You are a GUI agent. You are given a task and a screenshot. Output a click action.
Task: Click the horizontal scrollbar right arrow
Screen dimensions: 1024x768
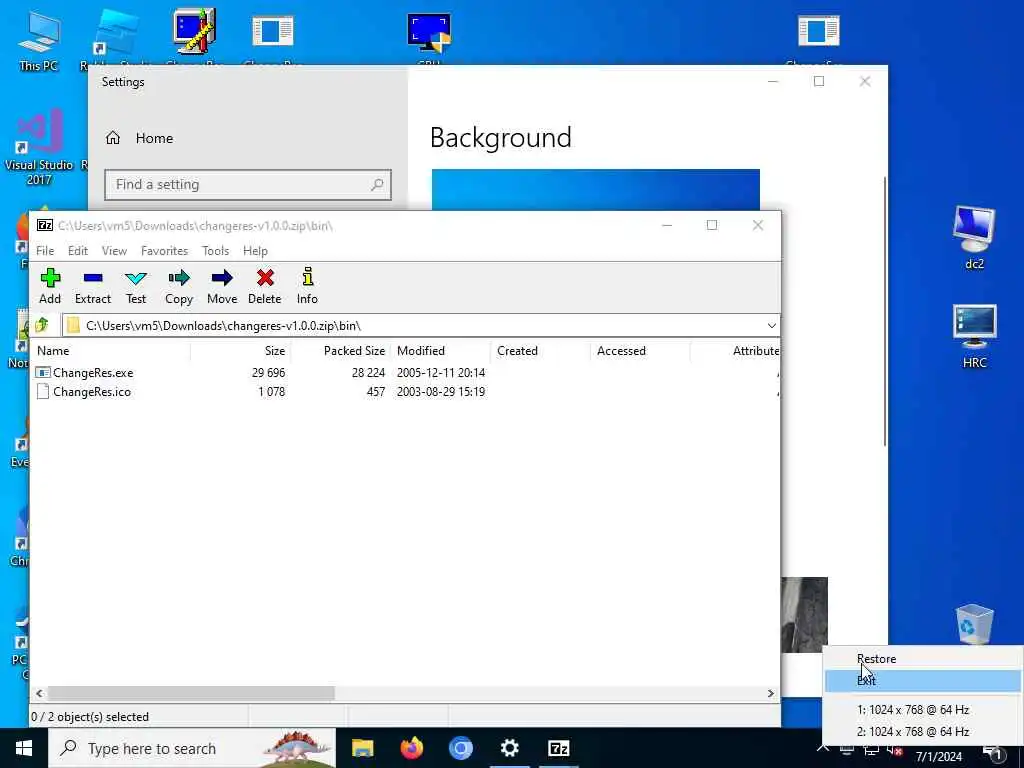(771, 694)
